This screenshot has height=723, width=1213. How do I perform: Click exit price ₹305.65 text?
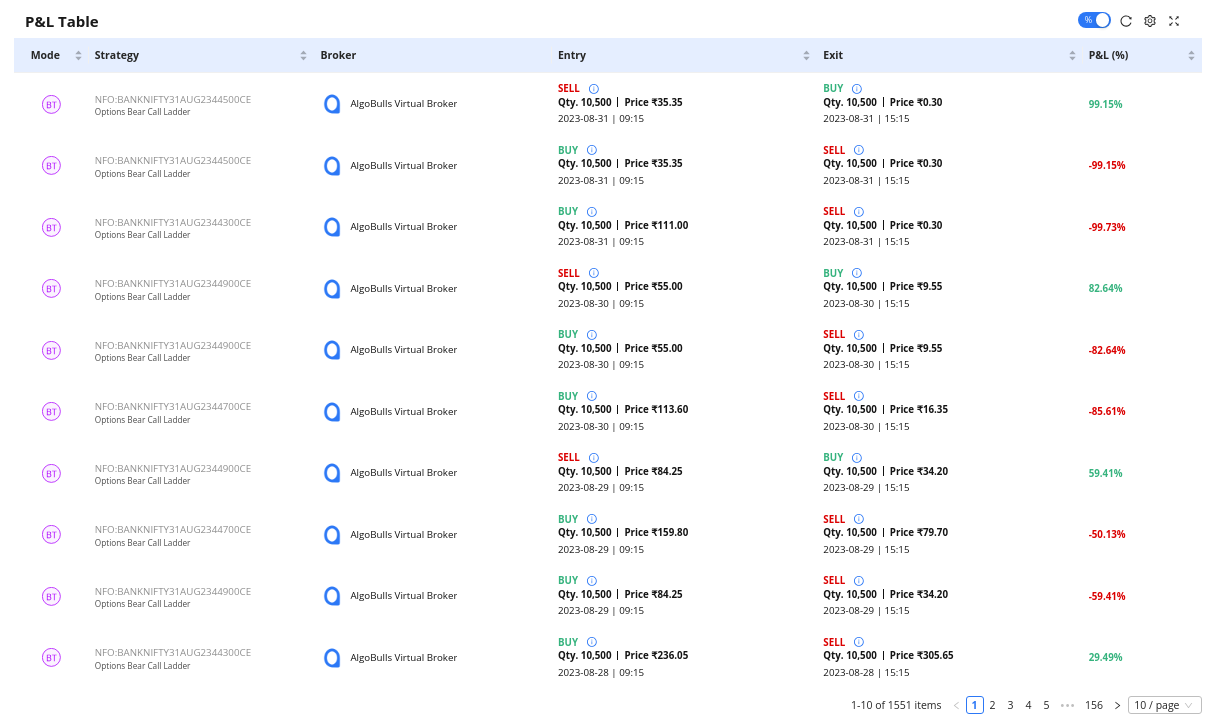click(921, 655)
